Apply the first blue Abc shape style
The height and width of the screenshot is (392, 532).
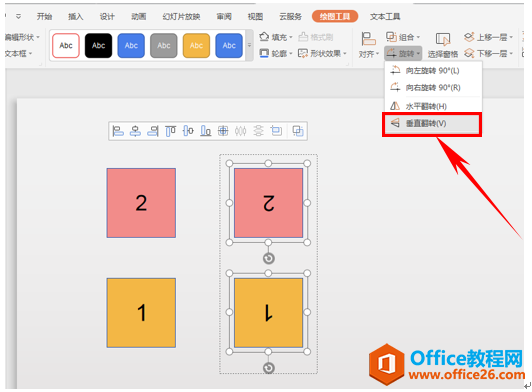coord(131,45)
